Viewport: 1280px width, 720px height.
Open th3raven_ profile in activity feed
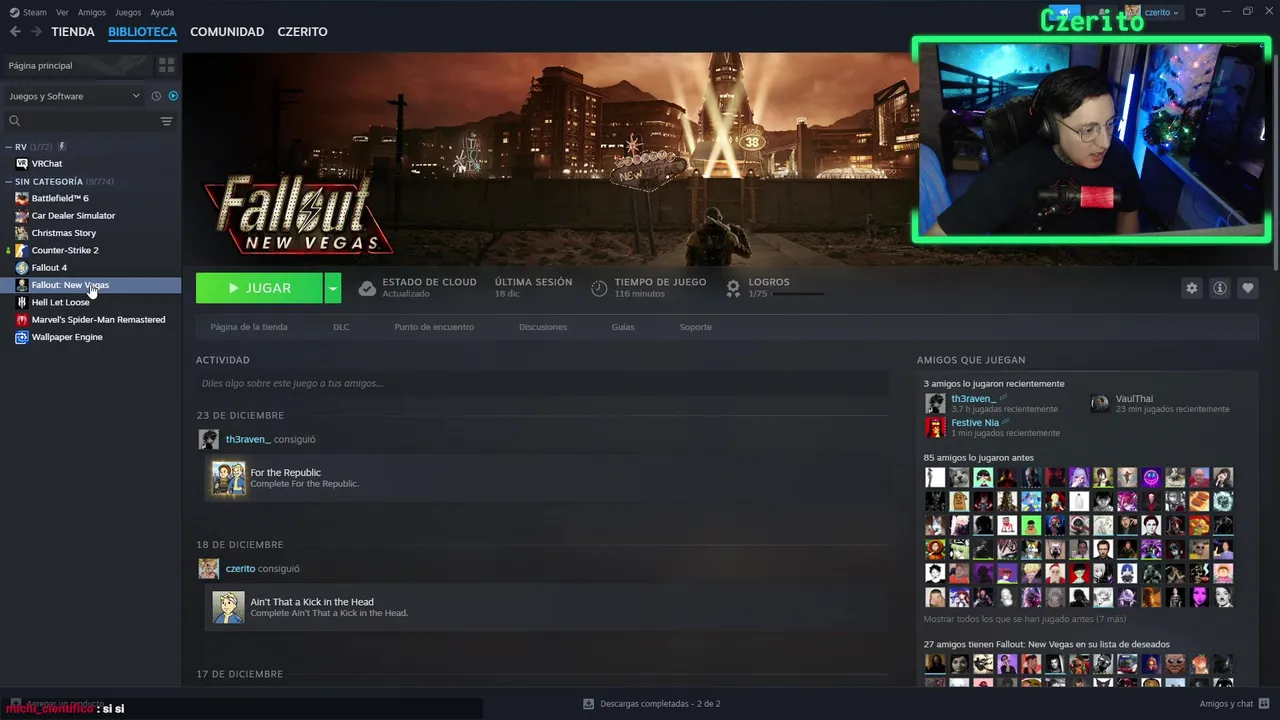point(248,439)
